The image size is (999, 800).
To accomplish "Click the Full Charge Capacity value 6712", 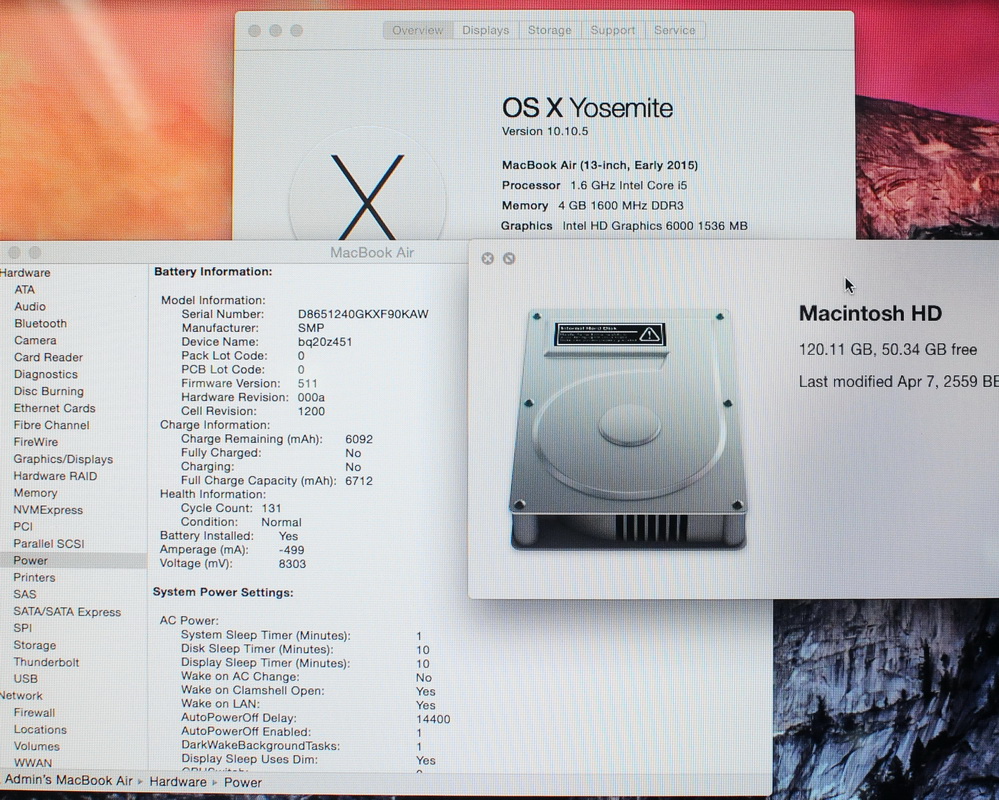I will coord(359,481).
